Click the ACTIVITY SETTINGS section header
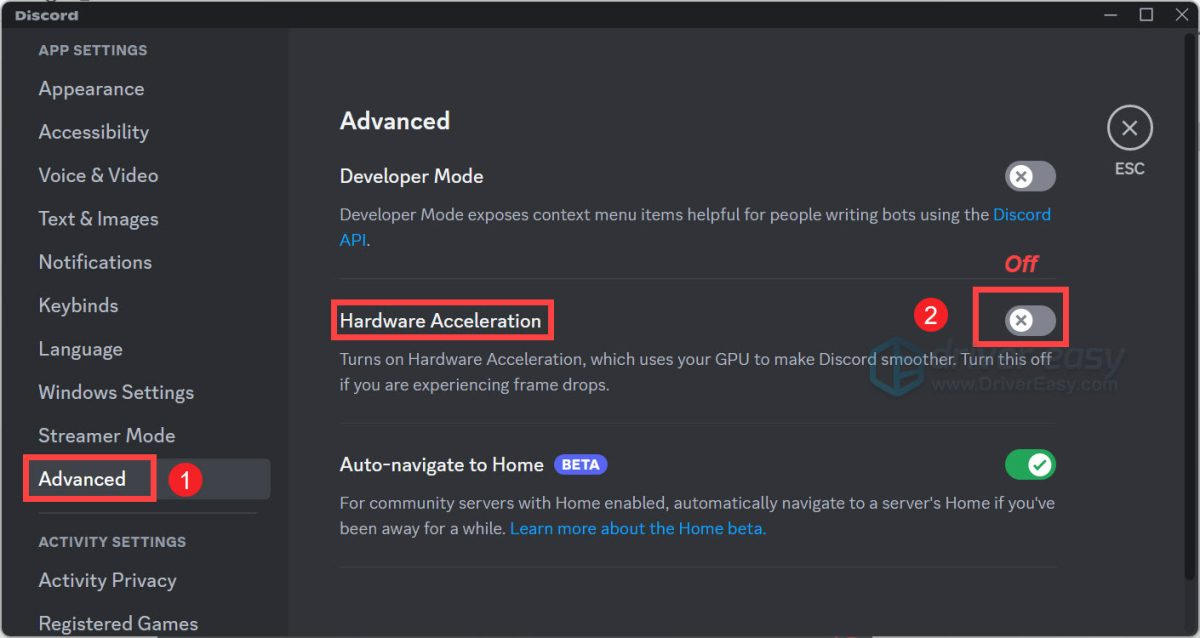 (x=112, y=542)
